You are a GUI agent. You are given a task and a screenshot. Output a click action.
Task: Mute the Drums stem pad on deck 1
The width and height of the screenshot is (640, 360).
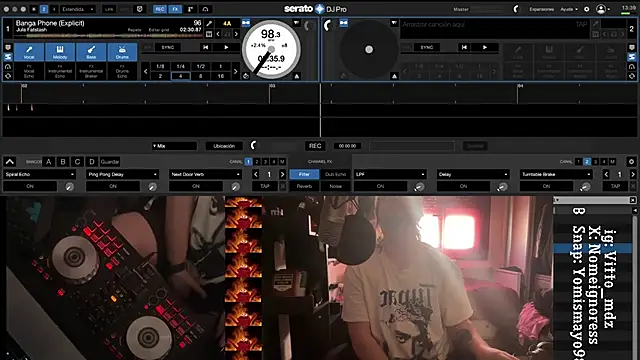(x=122, y=52)
